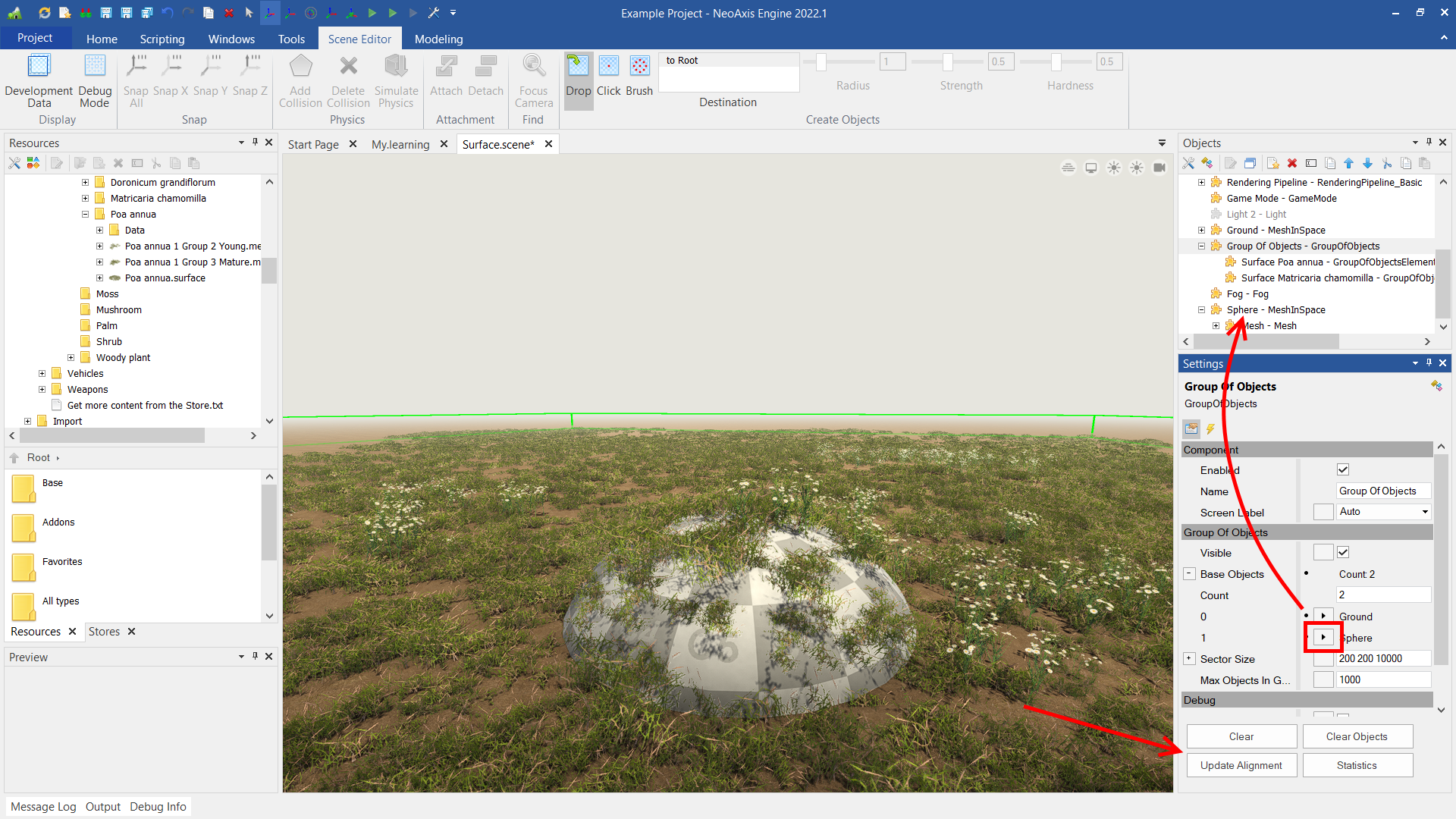Click the Development Data display icon
Screen dimensions: 1456x819
tap(39, 67)
